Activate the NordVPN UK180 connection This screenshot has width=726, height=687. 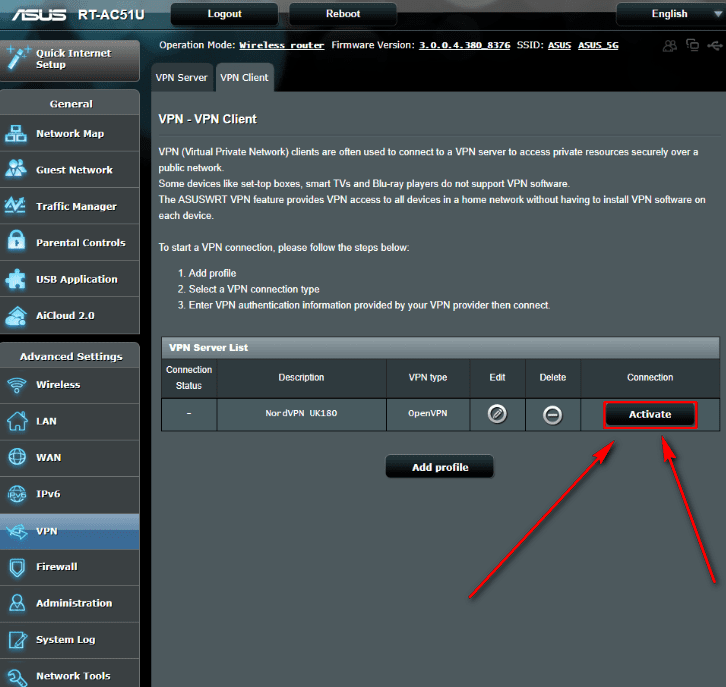pos(650,414)
